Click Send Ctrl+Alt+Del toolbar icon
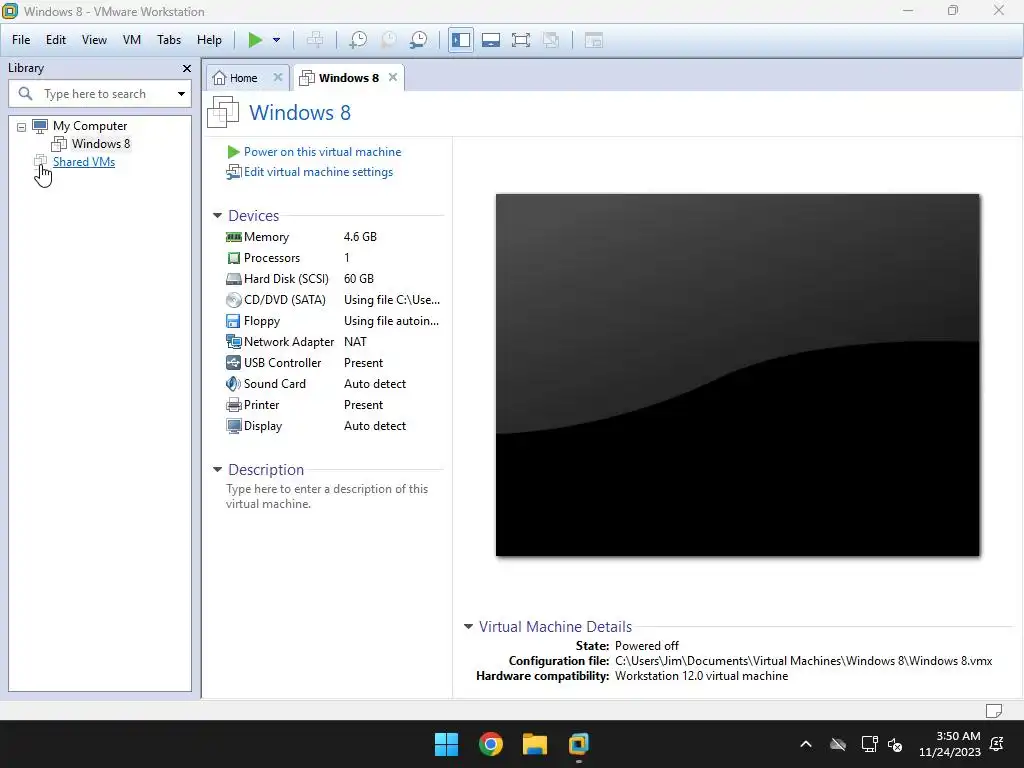The width and height of the screenshot is (1024, 768). click(x=315, y=40)
